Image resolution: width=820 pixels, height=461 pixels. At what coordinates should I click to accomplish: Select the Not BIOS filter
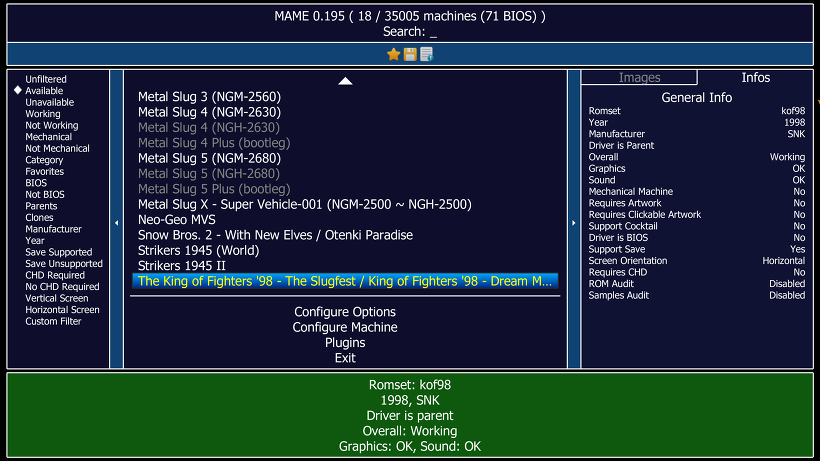pos(45,194)
